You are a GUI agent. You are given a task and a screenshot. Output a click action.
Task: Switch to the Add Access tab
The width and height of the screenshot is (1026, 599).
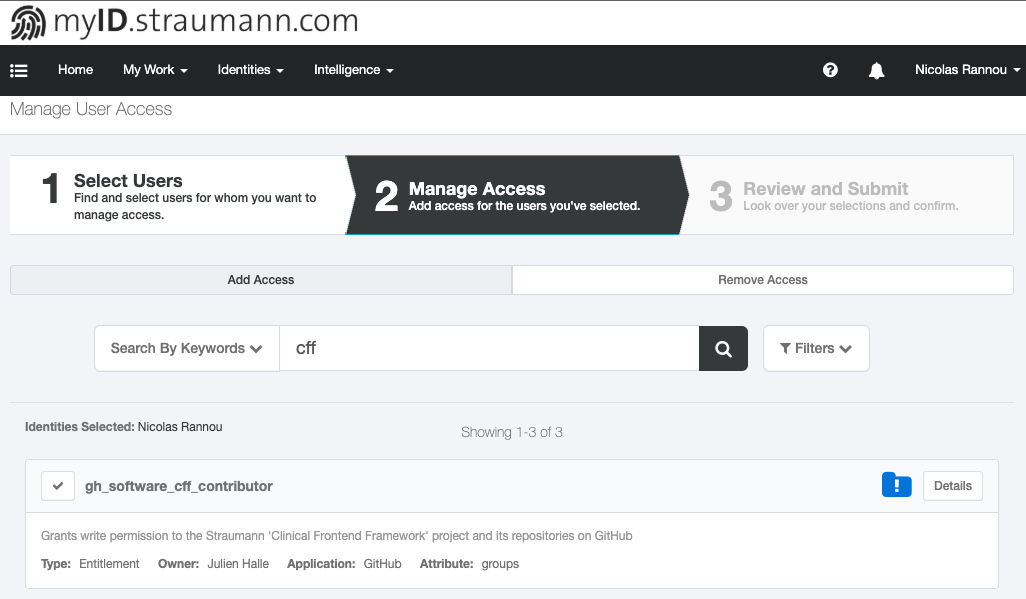point(261,280)
